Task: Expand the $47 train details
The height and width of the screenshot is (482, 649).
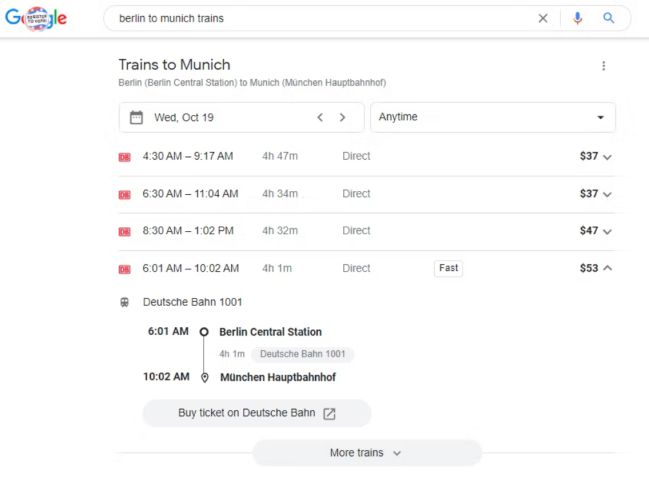Action: [607, 231]
